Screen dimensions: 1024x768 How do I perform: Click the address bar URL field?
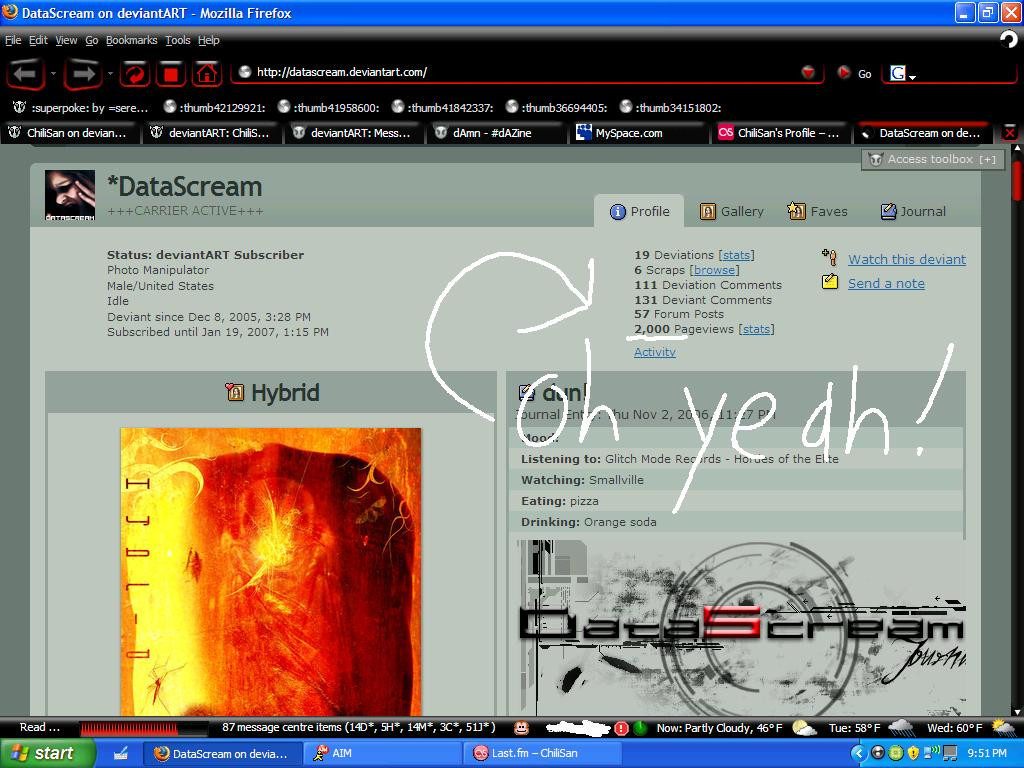tap(522, 72)
